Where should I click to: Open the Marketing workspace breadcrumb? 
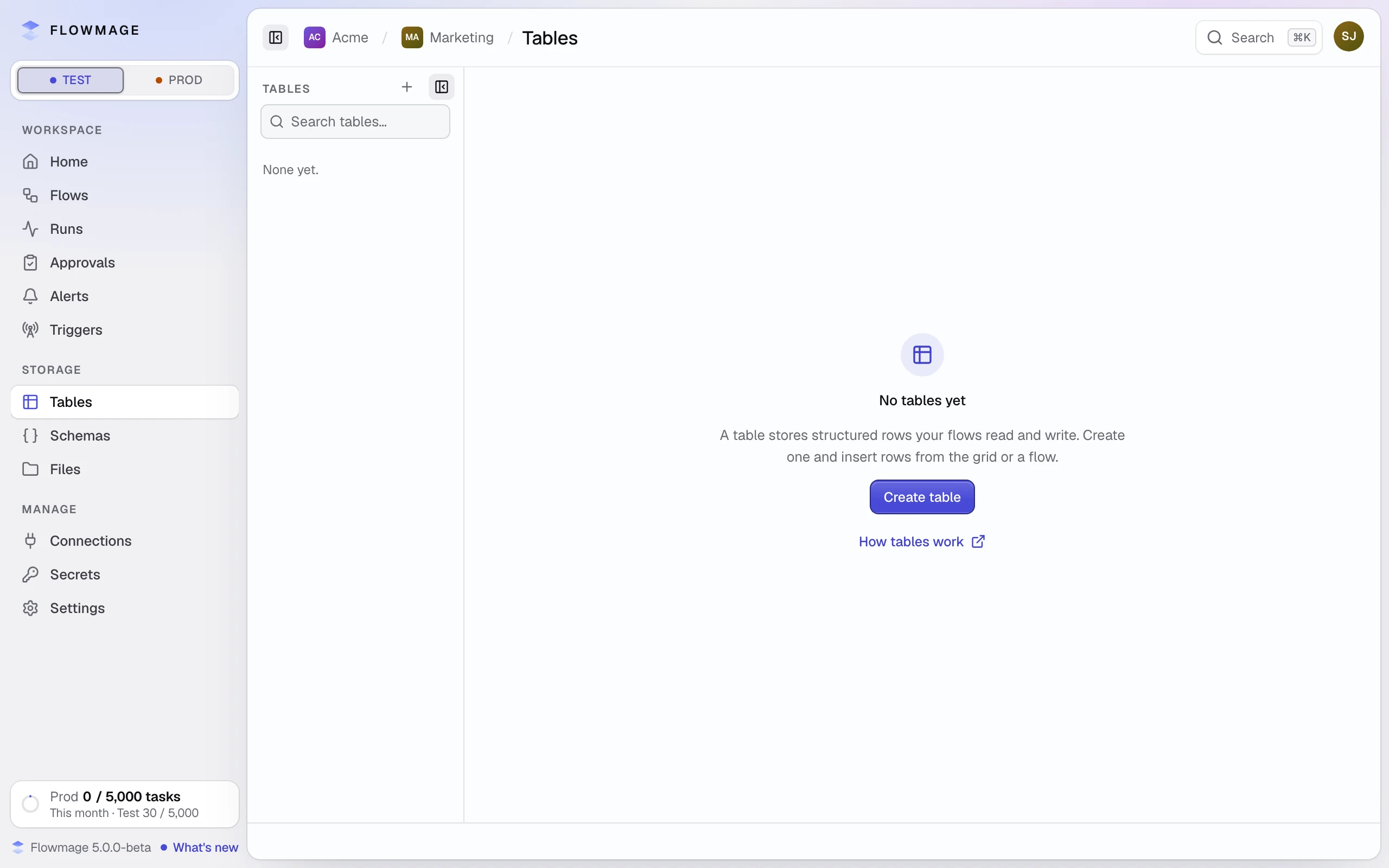448,37
